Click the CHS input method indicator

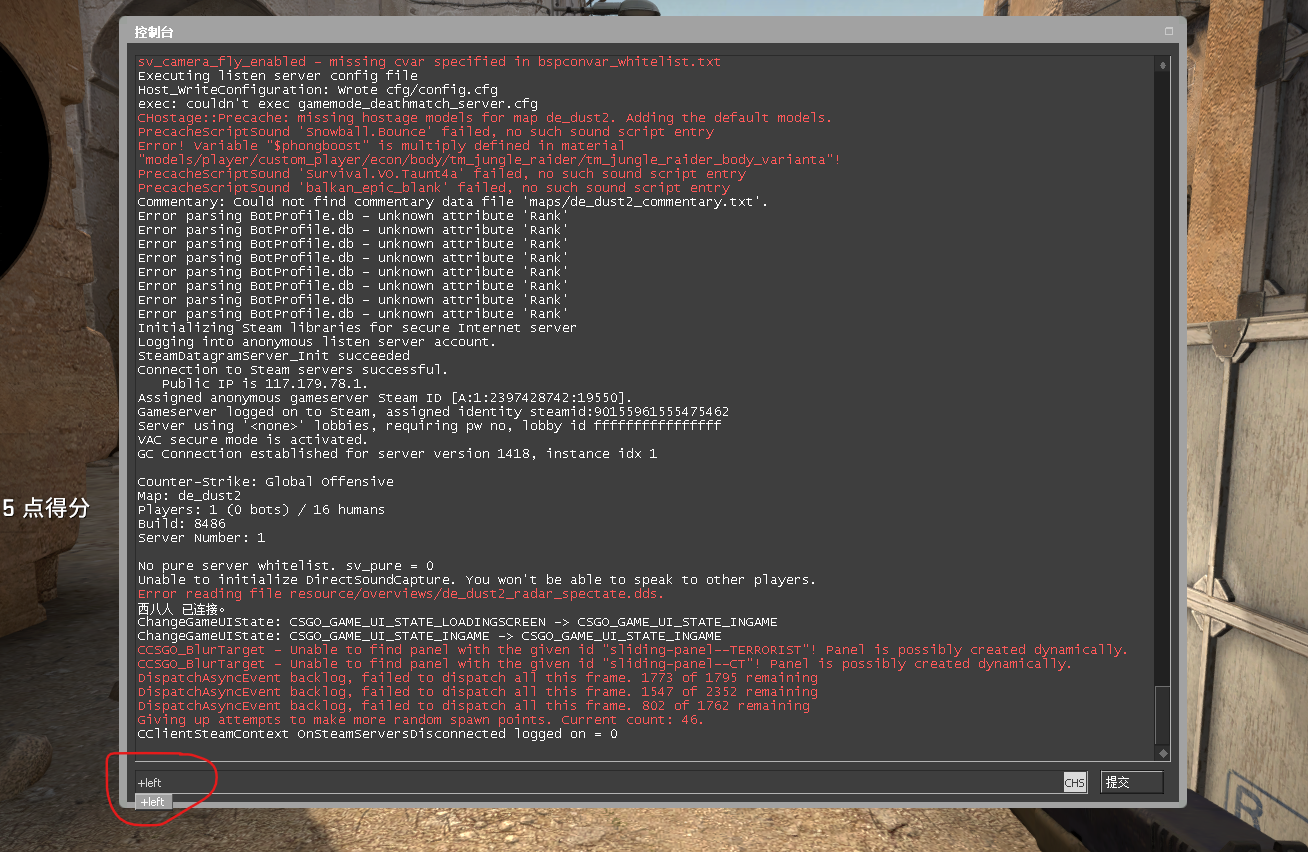[x=1075, y=783]
